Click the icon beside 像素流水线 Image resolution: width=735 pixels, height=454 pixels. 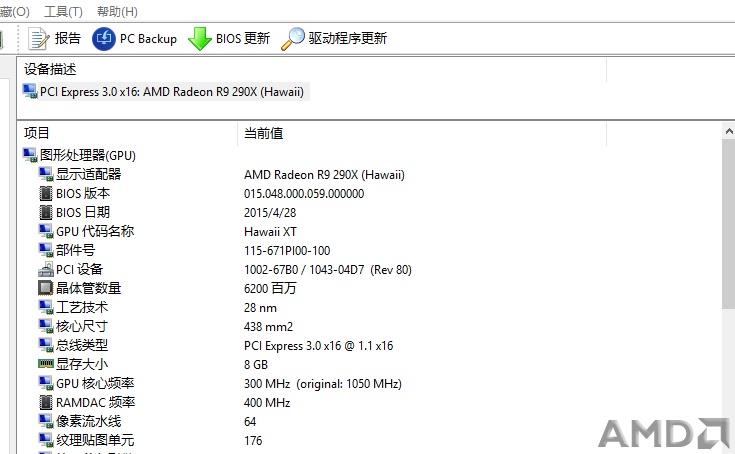[46, 421]
